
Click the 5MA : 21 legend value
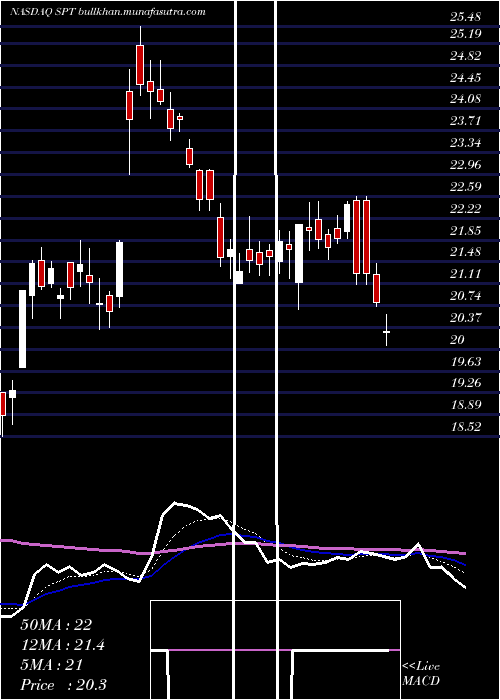pos(52,665)
